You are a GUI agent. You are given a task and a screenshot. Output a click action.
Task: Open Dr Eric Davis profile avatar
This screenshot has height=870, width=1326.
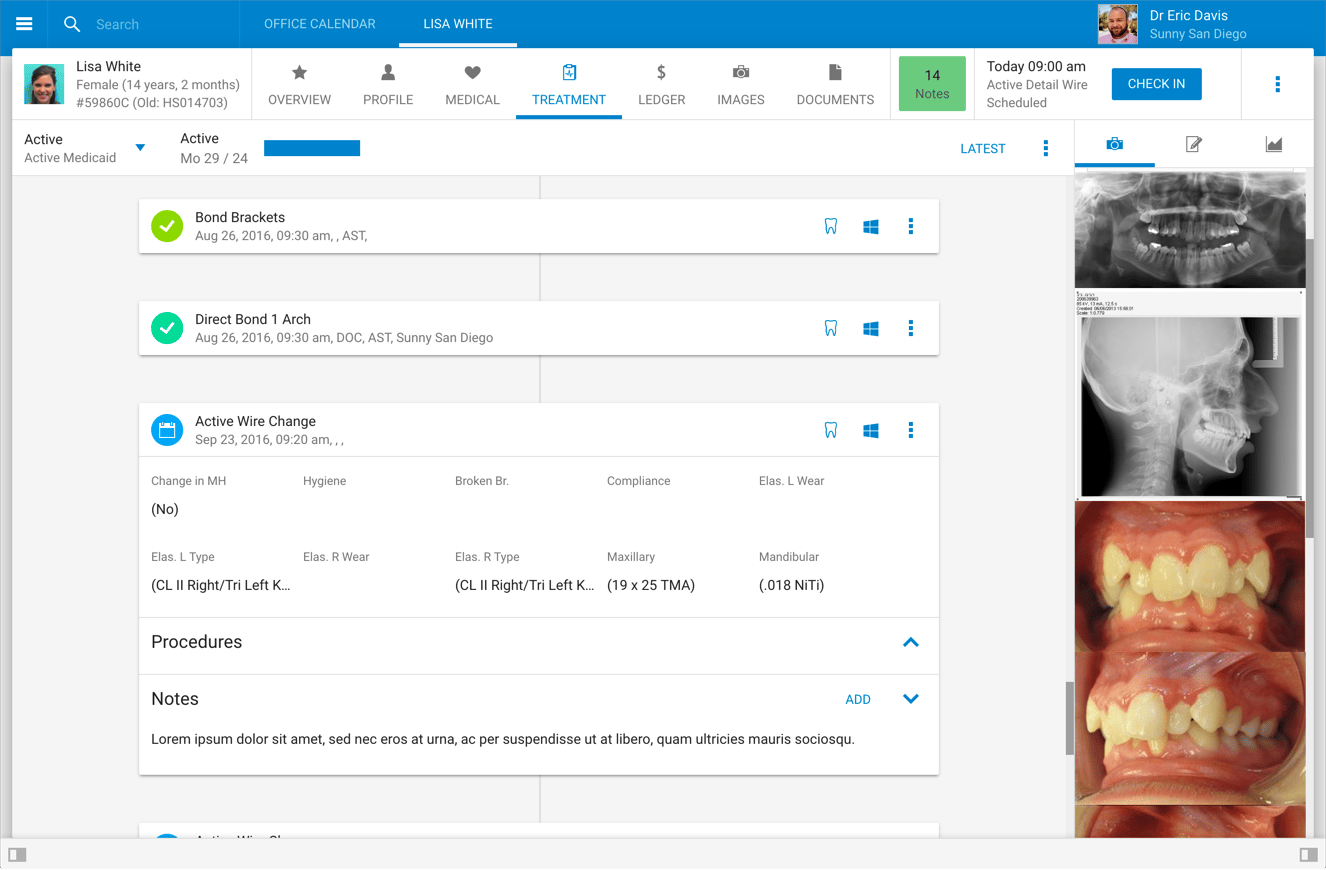(1118, 24)
